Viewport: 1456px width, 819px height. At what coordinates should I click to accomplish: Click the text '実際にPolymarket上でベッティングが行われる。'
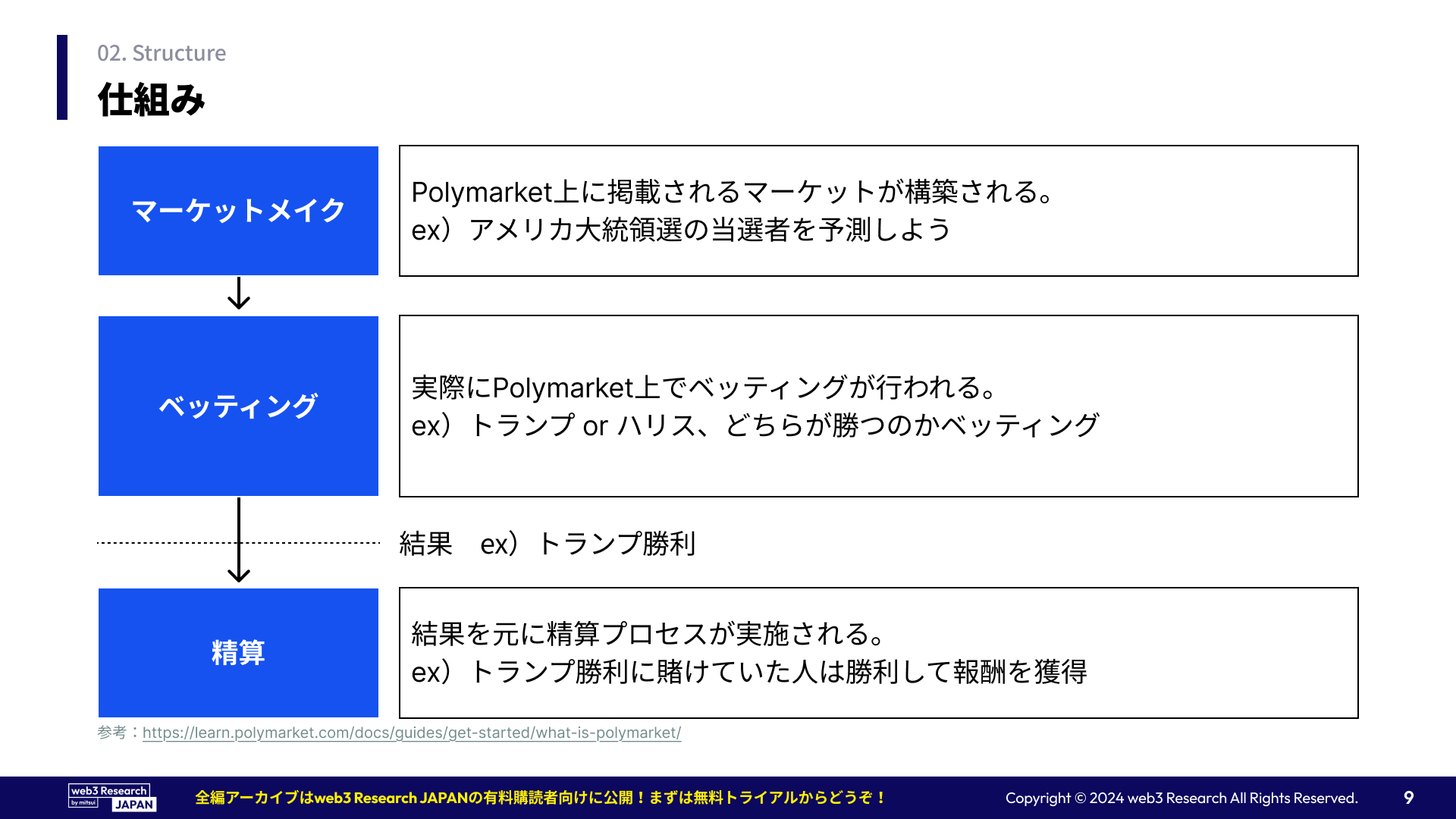[x=704, y=388]
